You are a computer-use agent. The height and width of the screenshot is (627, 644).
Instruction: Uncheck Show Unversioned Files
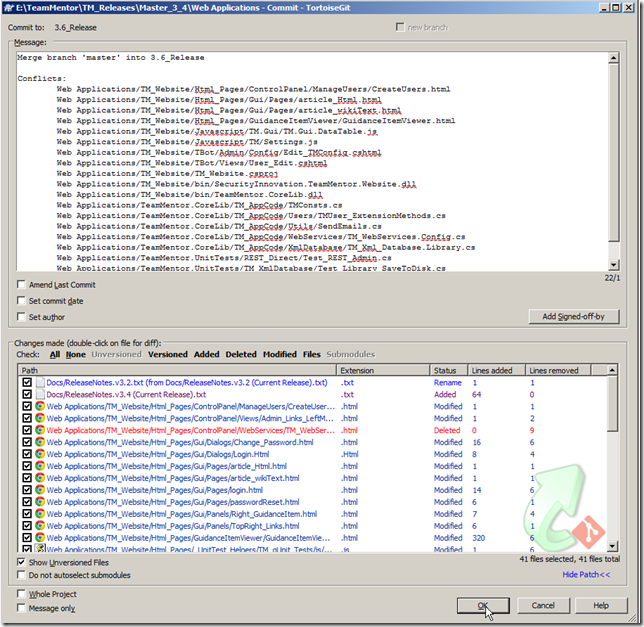coord(22,563)
